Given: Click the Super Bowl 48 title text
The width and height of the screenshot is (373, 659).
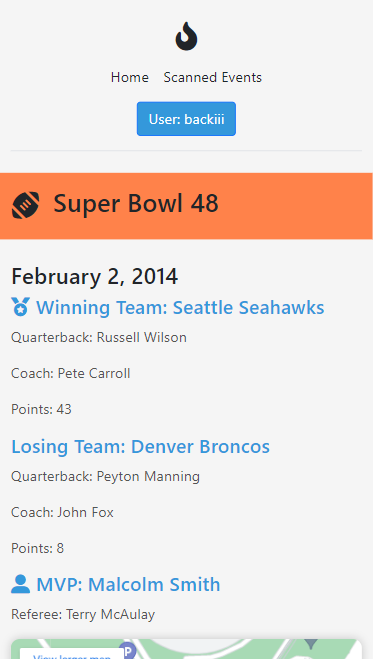Looking at the screenshot, I should click(136, 203).
